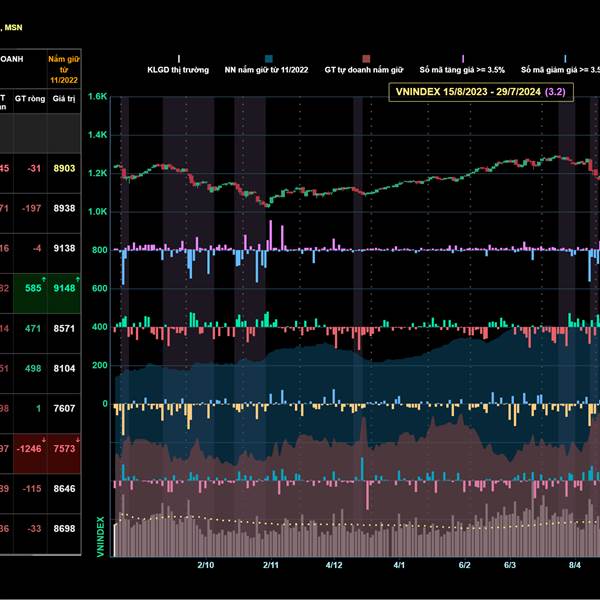Click the white KLGD thị trường legend marker
The image size is (600, 600).
tap(179, 59)
